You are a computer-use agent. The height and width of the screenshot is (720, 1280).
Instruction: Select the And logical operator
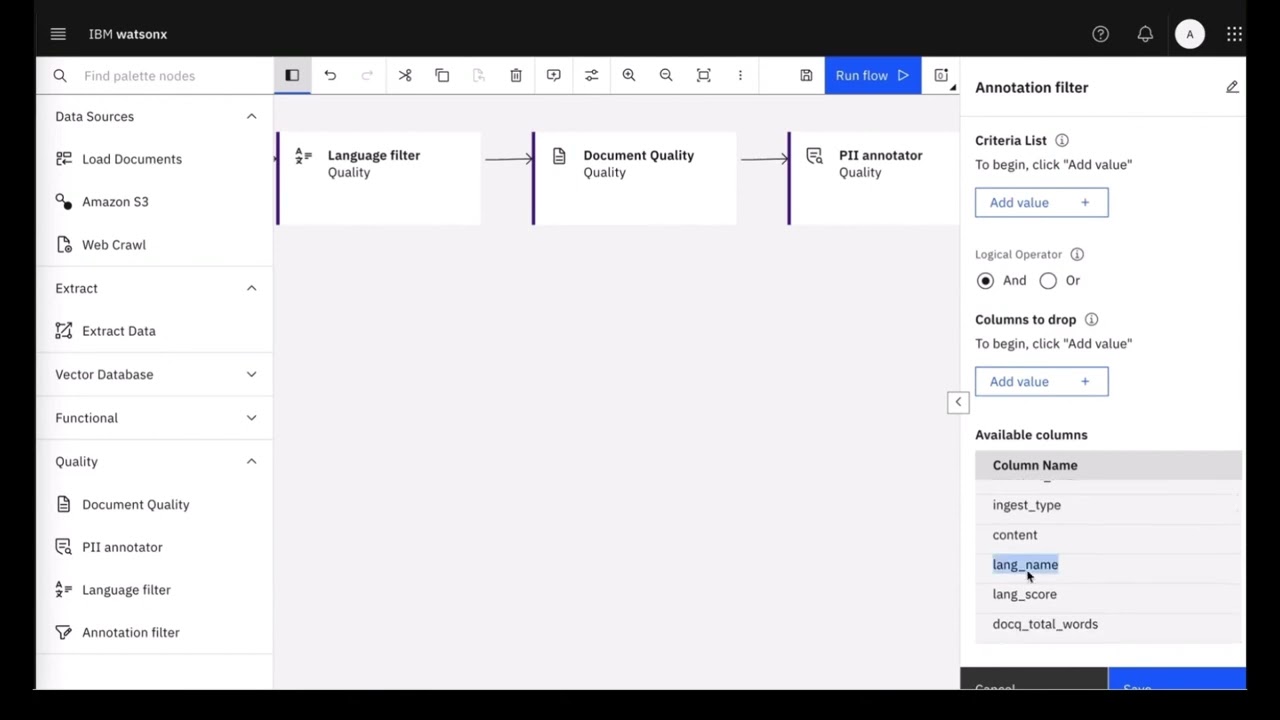tap(985, 280)
